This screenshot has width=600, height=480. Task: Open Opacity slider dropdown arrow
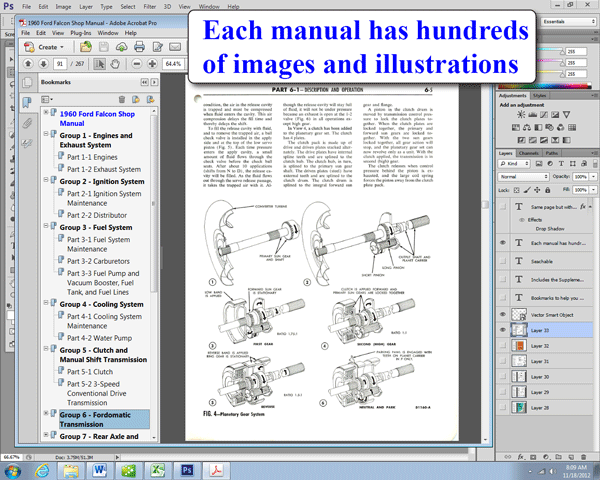pos(593,176)
